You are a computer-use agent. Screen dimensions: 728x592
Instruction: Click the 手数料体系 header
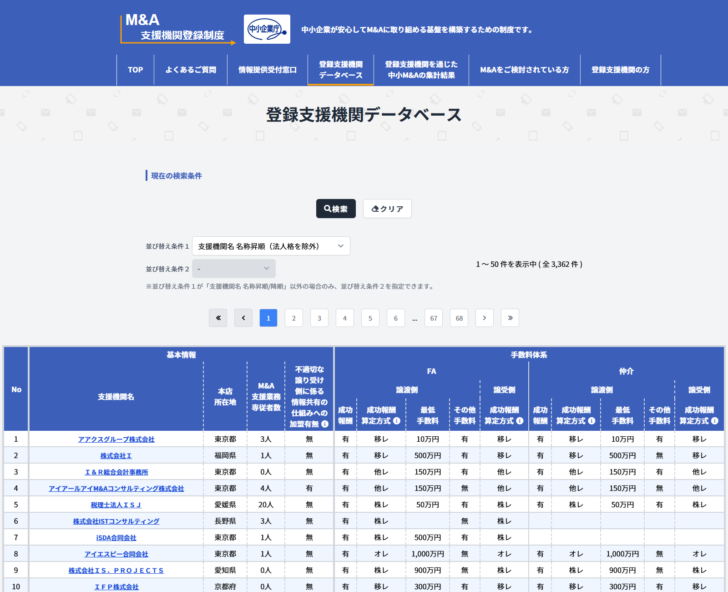coord(529,355)
